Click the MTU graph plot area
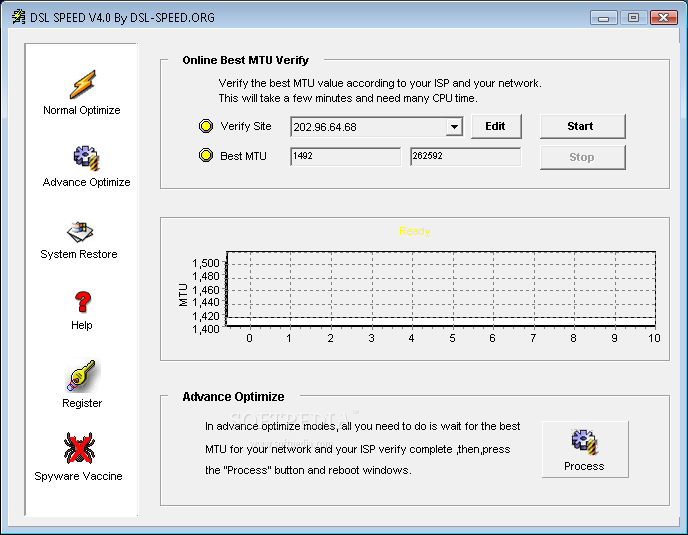Image resolution: width=688 pixels, height=535 pixels. pyautogui.click(x=441, y=288)
